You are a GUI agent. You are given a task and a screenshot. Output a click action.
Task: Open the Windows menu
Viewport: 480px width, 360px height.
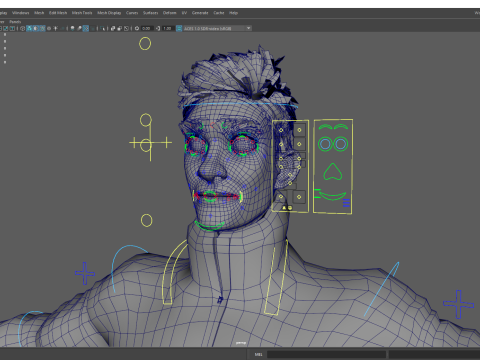[20, 13]
